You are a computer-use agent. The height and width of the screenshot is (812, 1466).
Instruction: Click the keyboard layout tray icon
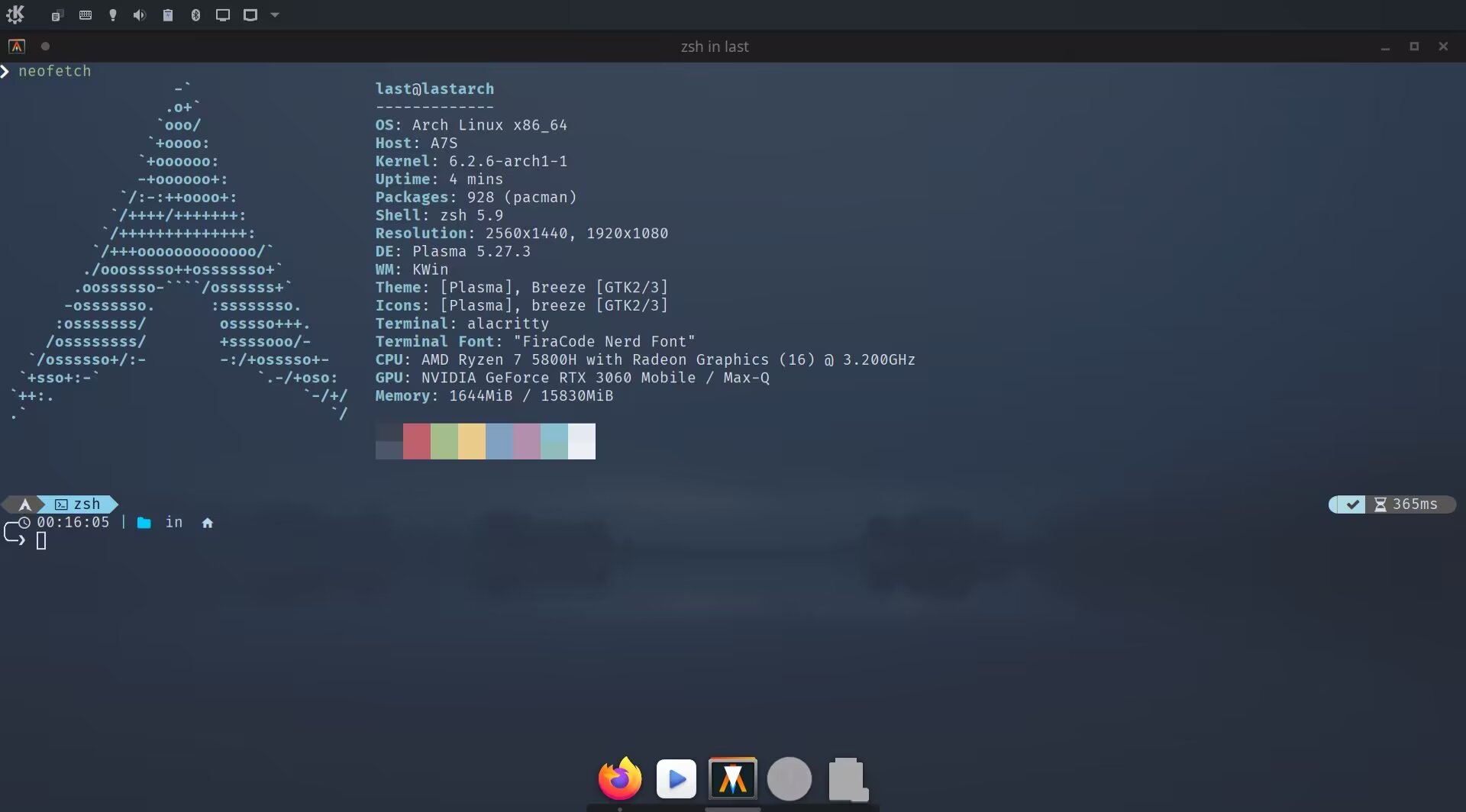click(86, 15)
